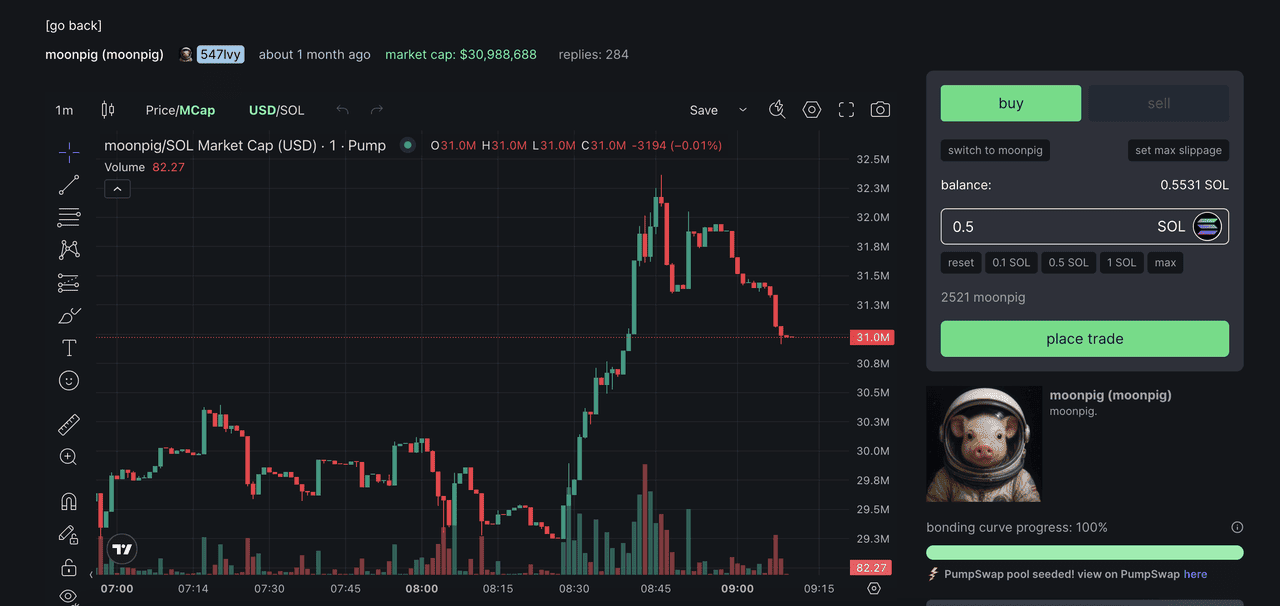The width and height of the screenshot is (1280, 606).
Task: Open chart settings hexagon icon
Action: tap(812, 110)
